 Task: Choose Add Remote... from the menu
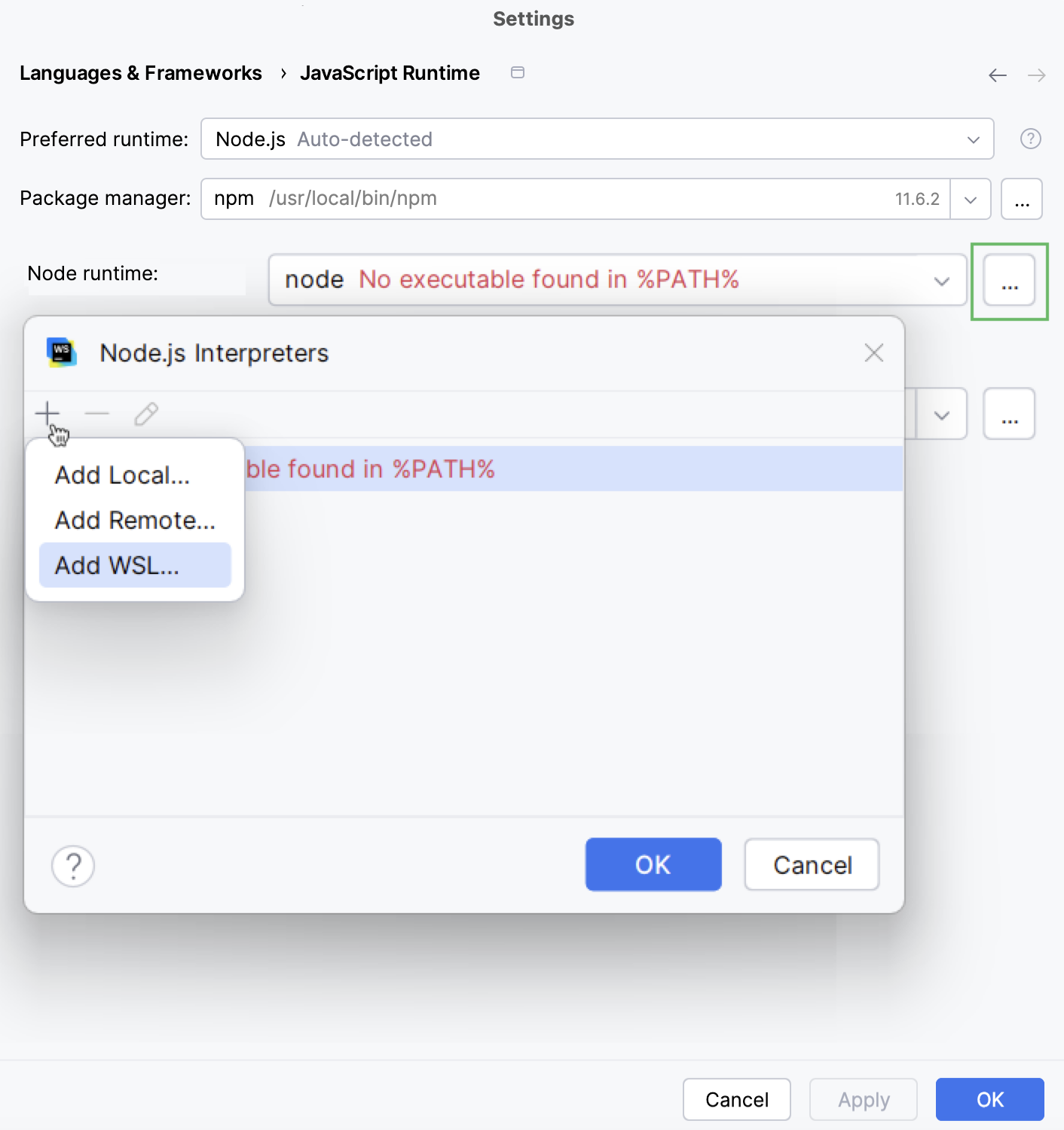coord(134,520)
